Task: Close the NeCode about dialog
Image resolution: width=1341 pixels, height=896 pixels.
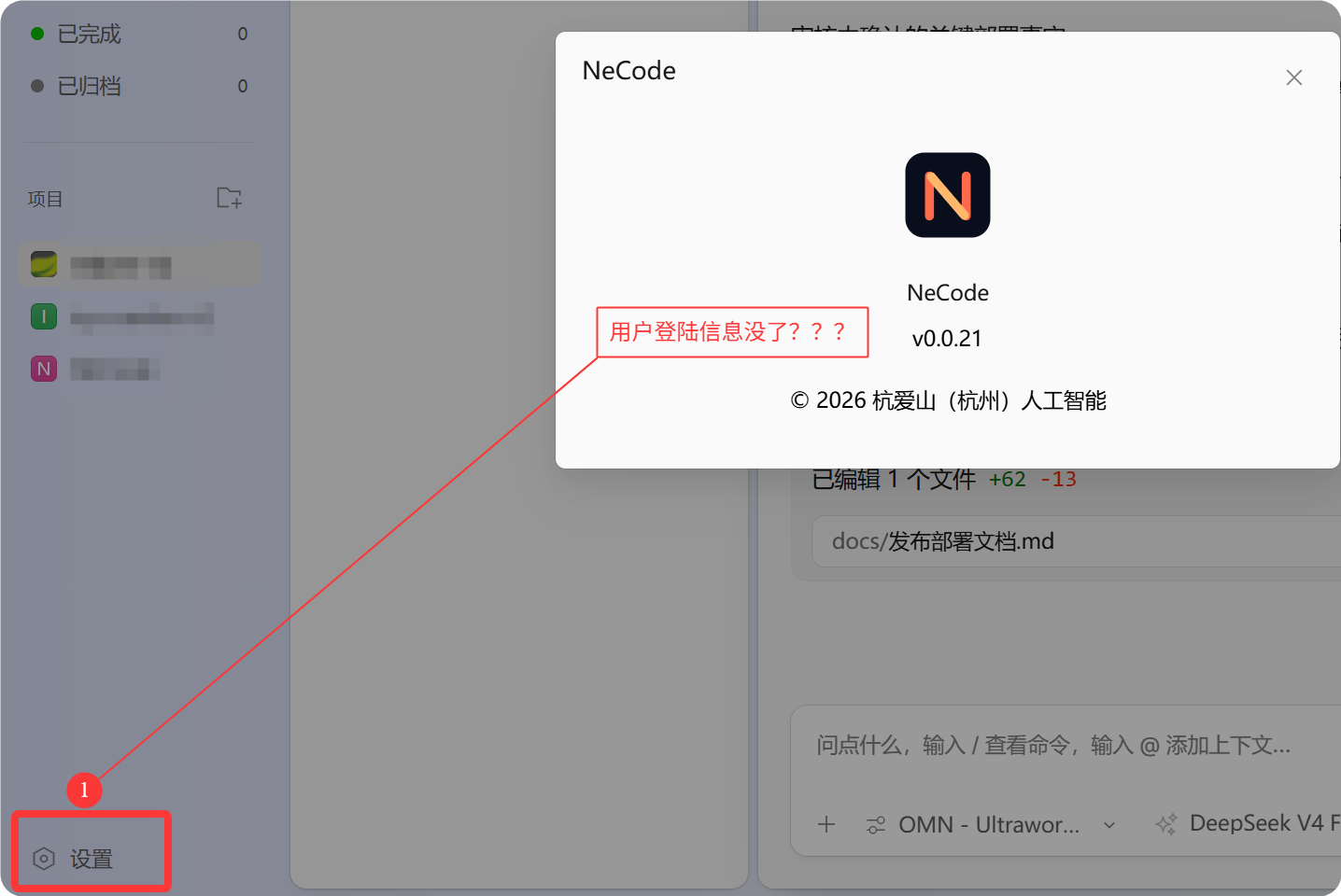Action: point(1293,77)
